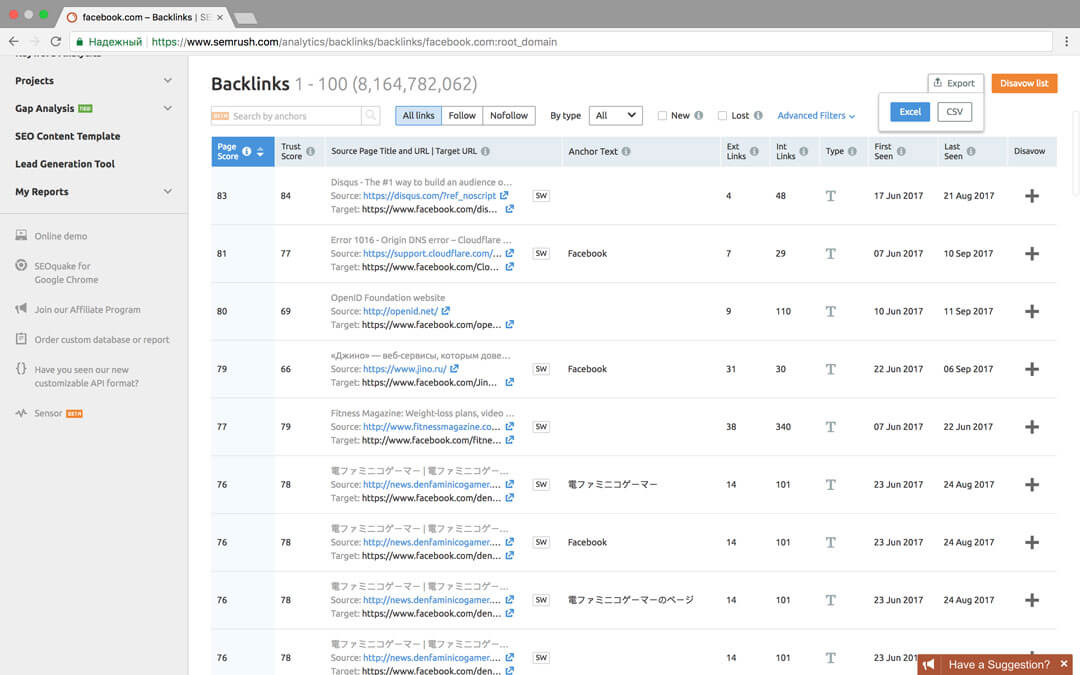Viewport: 1080px width, 675px height.
Task: Click info icon next to New checkbox
Action: click(698, 116)
